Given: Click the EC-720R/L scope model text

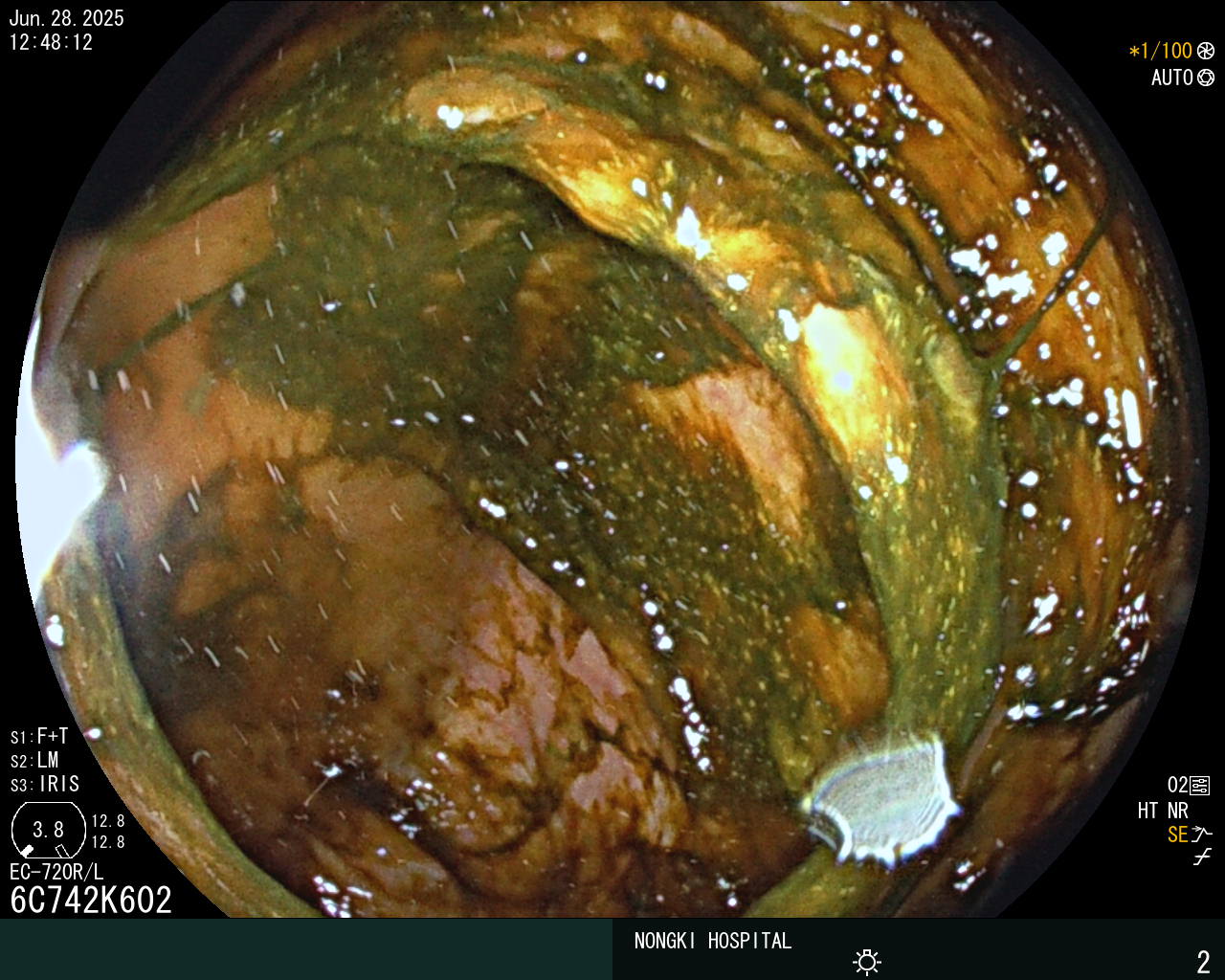Looking at the screenshot, I should 56,872.
